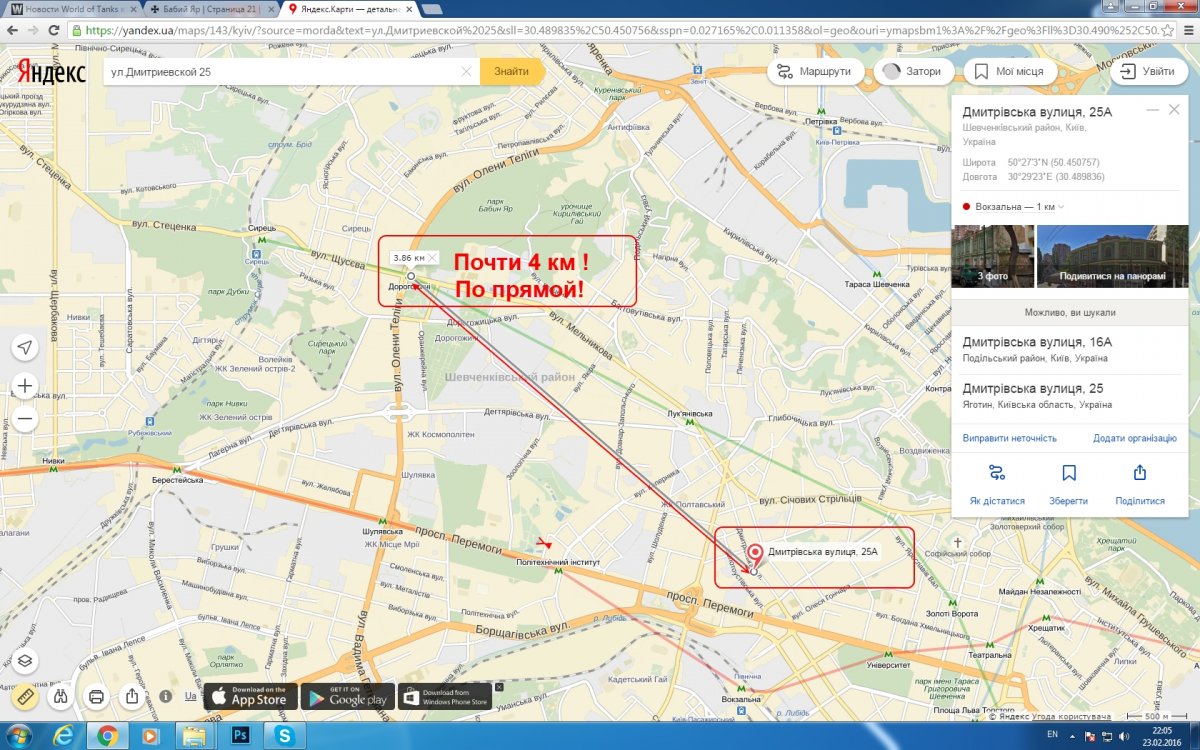Close the 3.86 км ruler distance label
Image resolution: width=1200 pixels, height=750 pixels.
coord(431,258)
